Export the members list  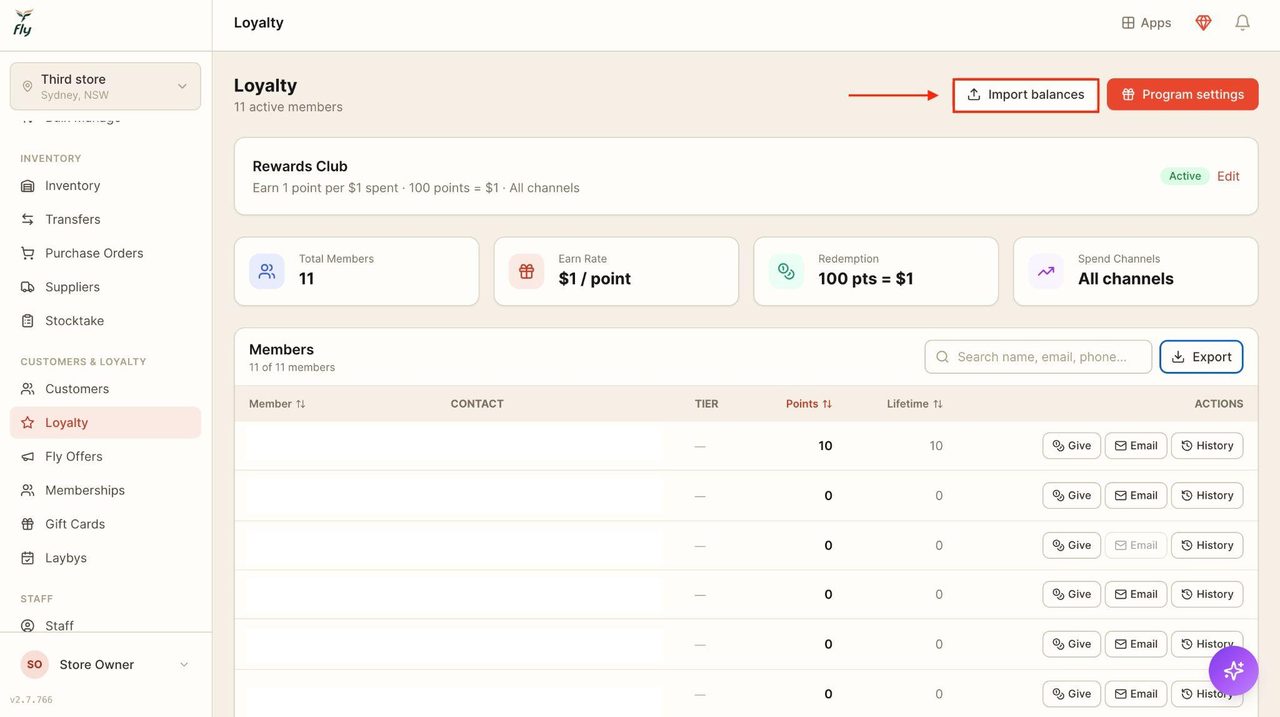tap(1201, 357)
